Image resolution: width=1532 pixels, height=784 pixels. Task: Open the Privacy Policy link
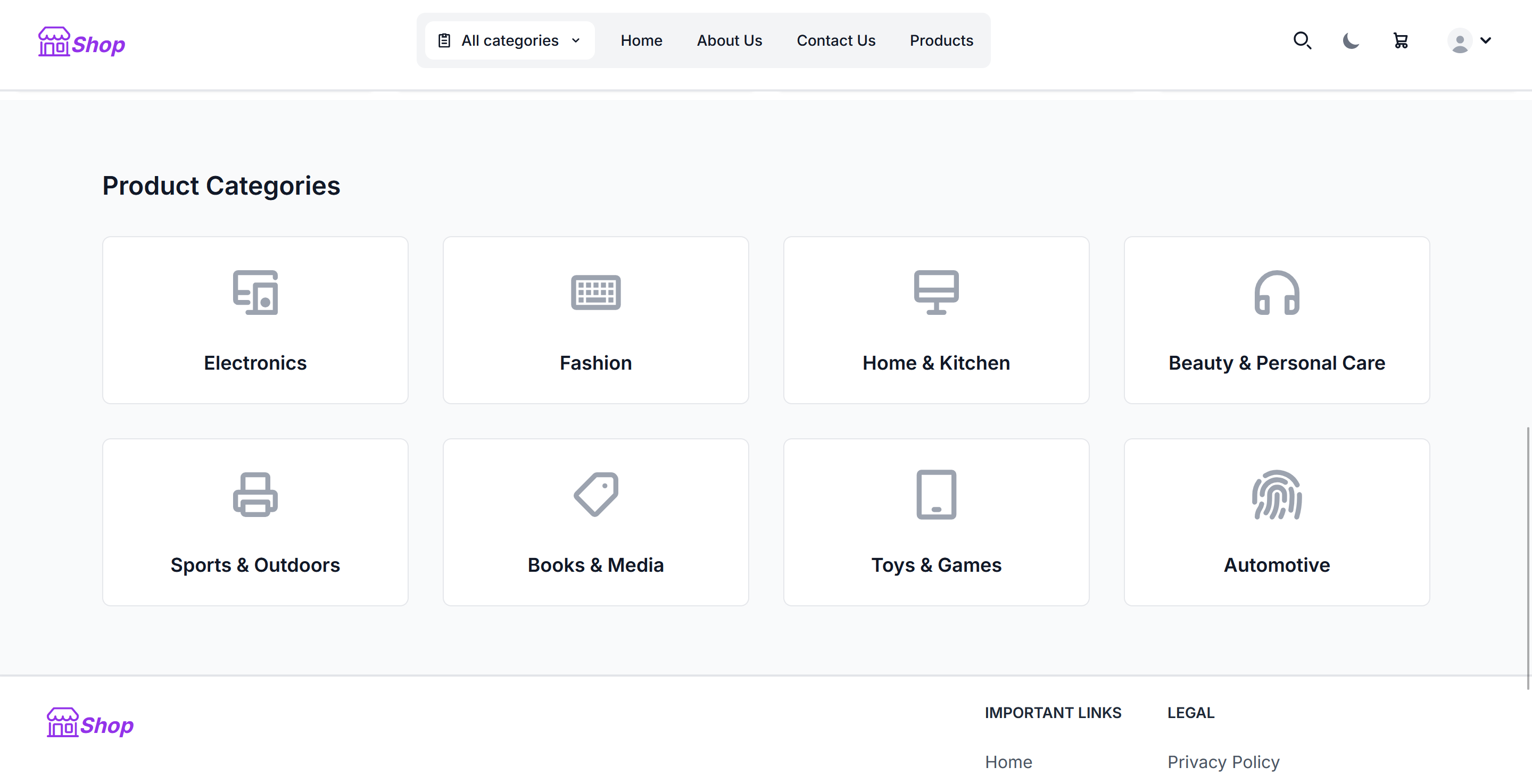[x=1223, y=762]
